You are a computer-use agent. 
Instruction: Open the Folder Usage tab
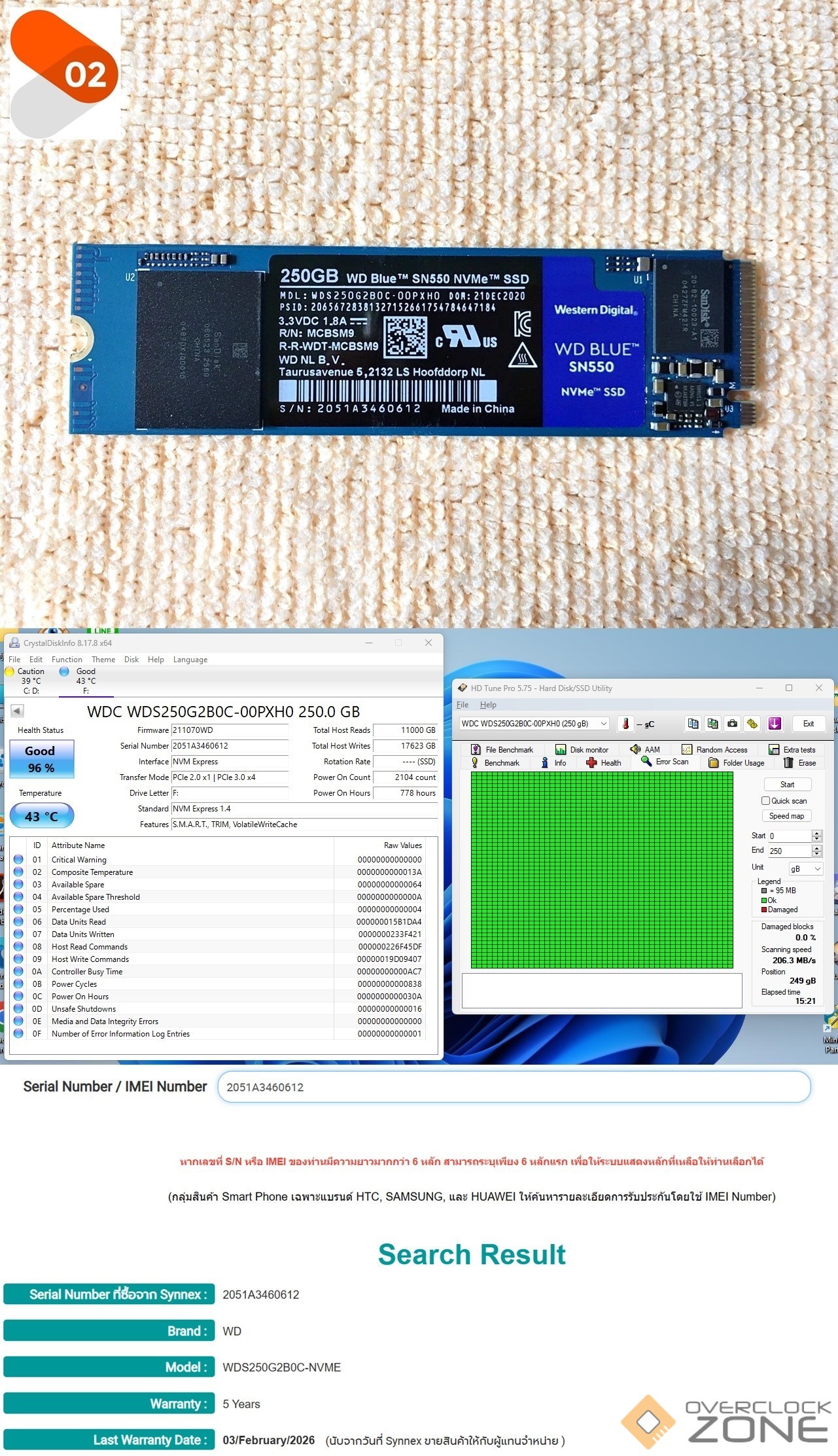click(737, 763)
